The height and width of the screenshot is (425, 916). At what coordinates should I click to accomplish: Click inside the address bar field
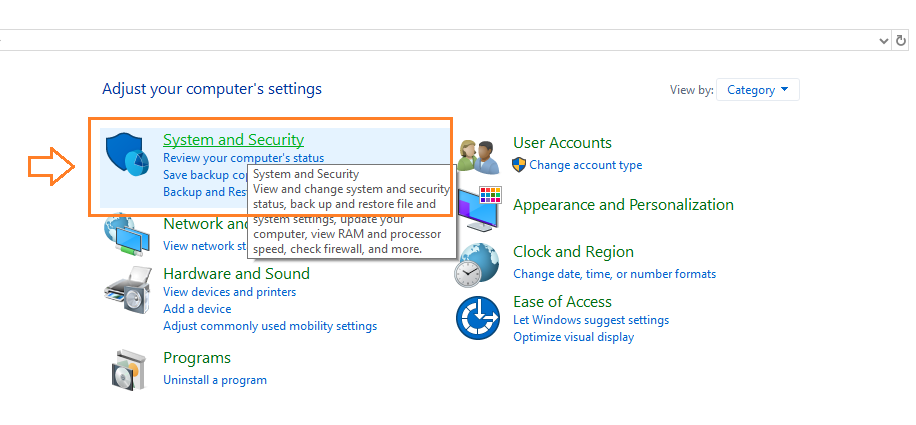point(440,40)
